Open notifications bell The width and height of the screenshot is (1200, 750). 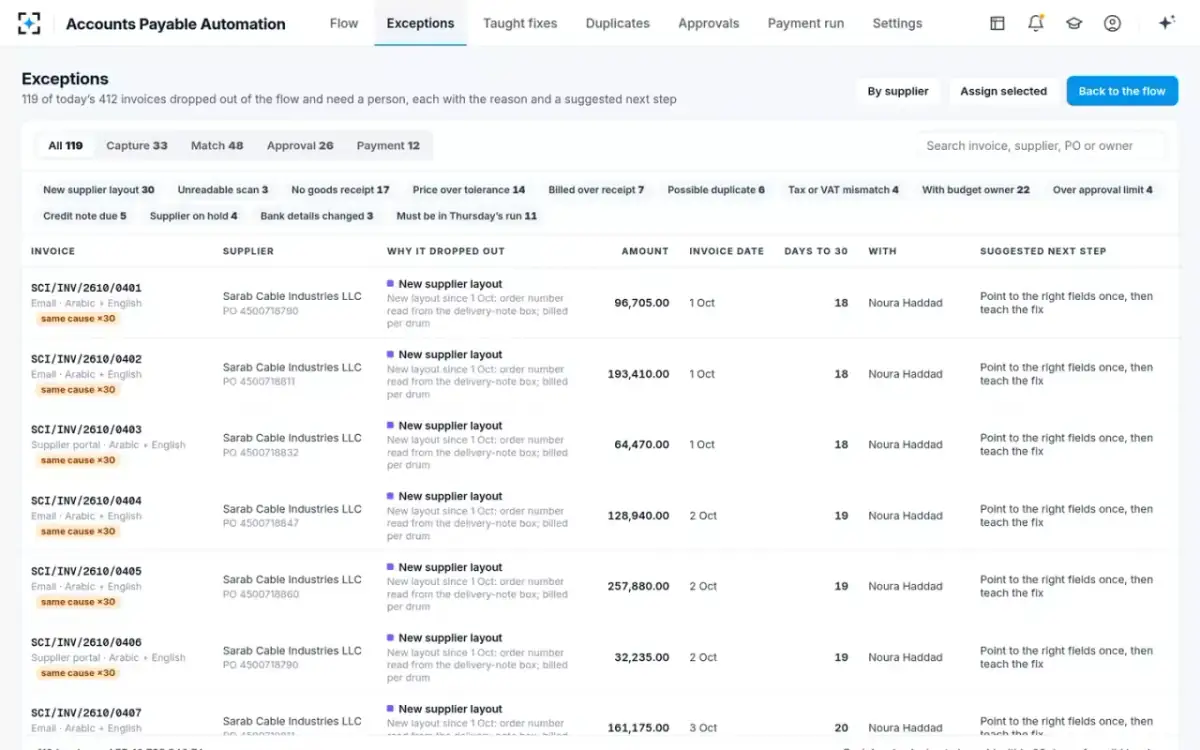pyautogui.click(x=1036, y=23)
